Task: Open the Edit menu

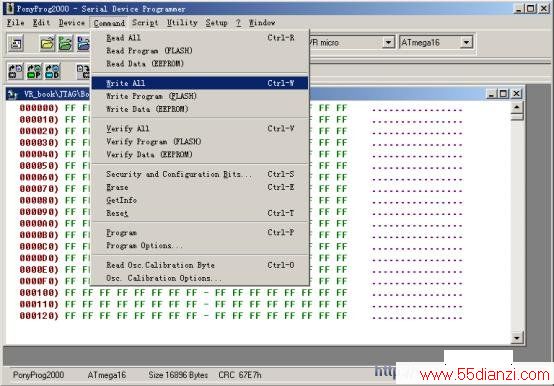Action: point(41,23)
